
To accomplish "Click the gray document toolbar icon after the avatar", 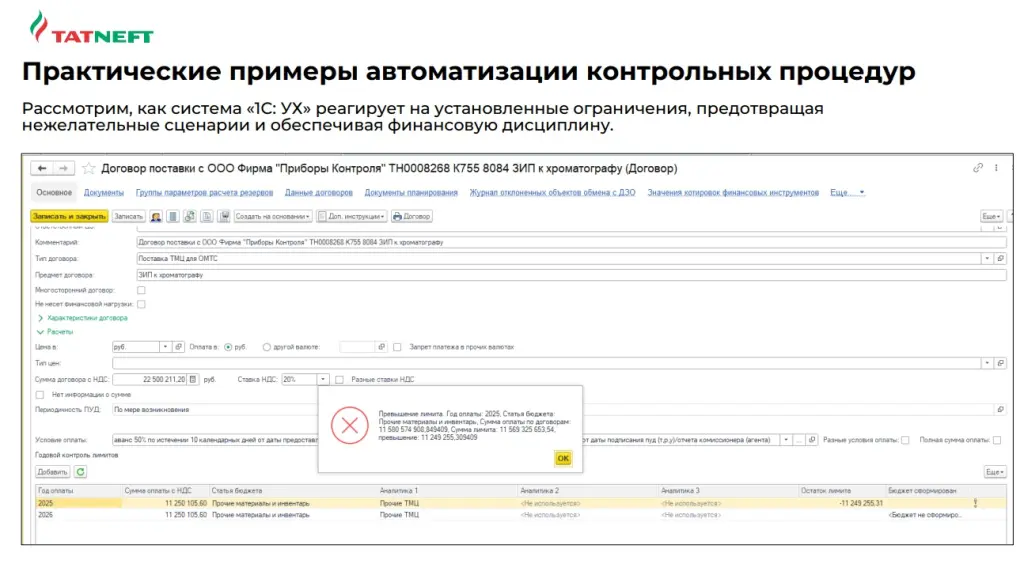I will point(172,216).
